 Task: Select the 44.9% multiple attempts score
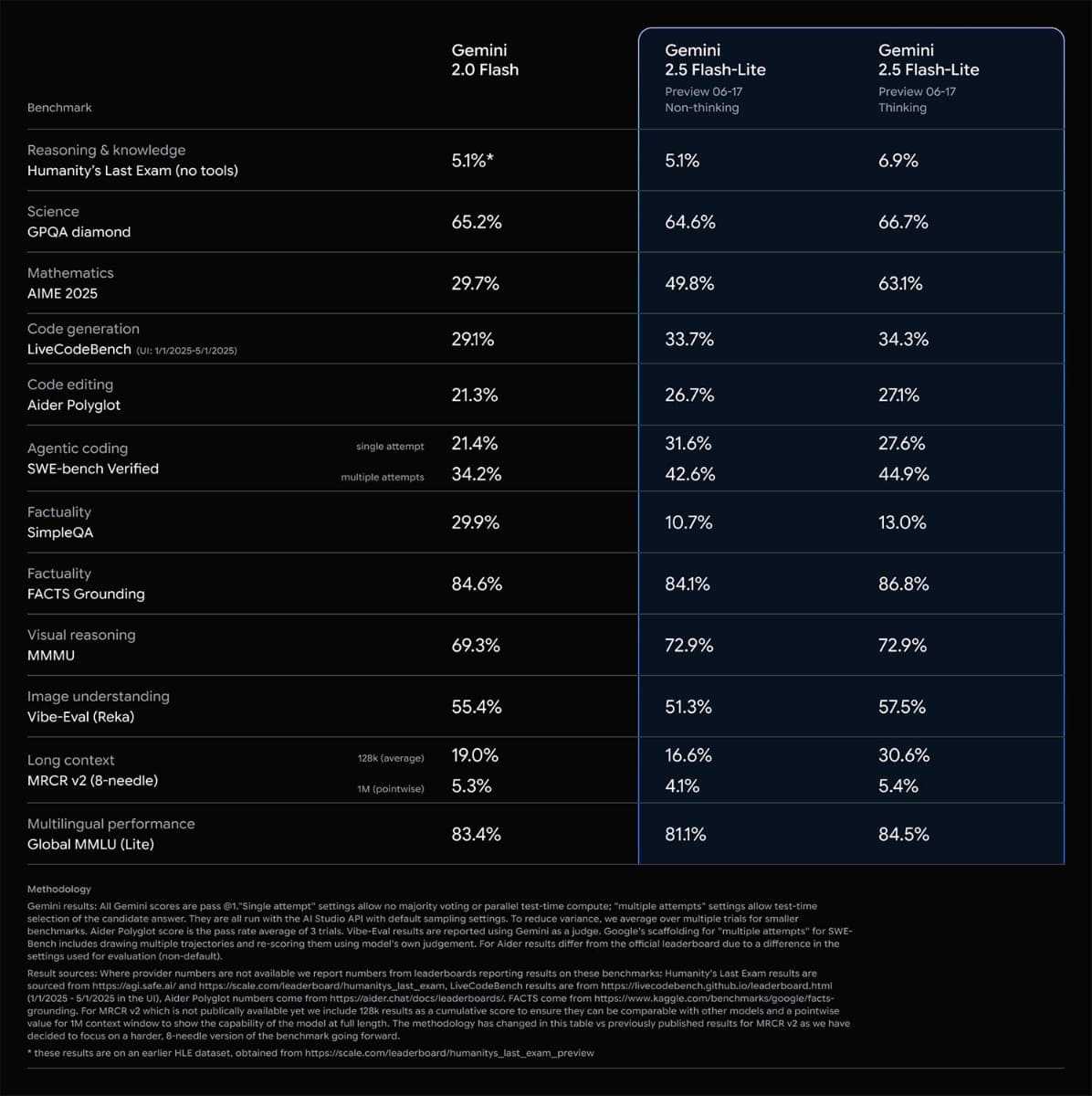[x=903, y=474]
